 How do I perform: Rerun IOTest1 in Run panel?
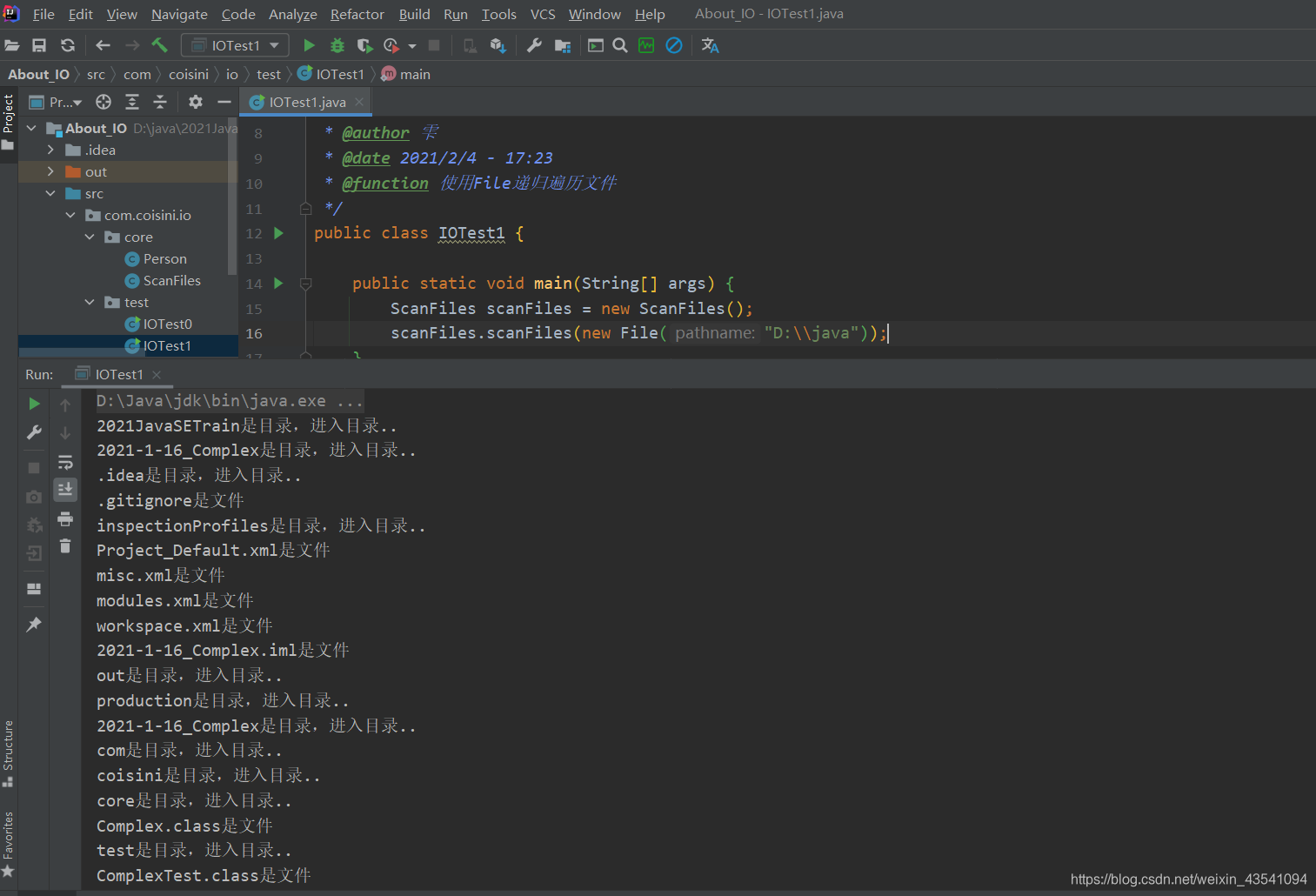[34, 404]
